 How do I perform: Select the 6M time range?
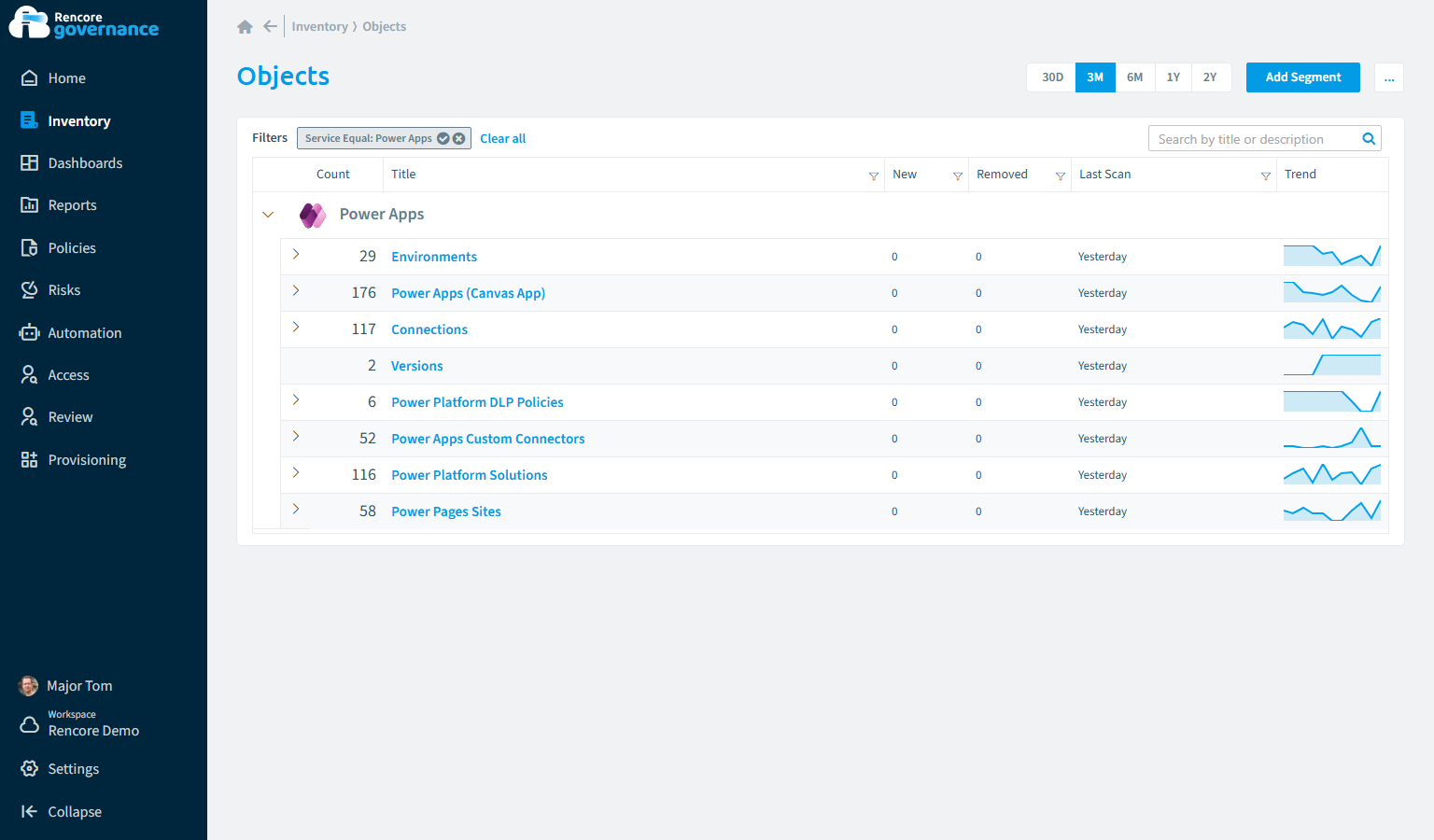click(x=1134, y=77)
